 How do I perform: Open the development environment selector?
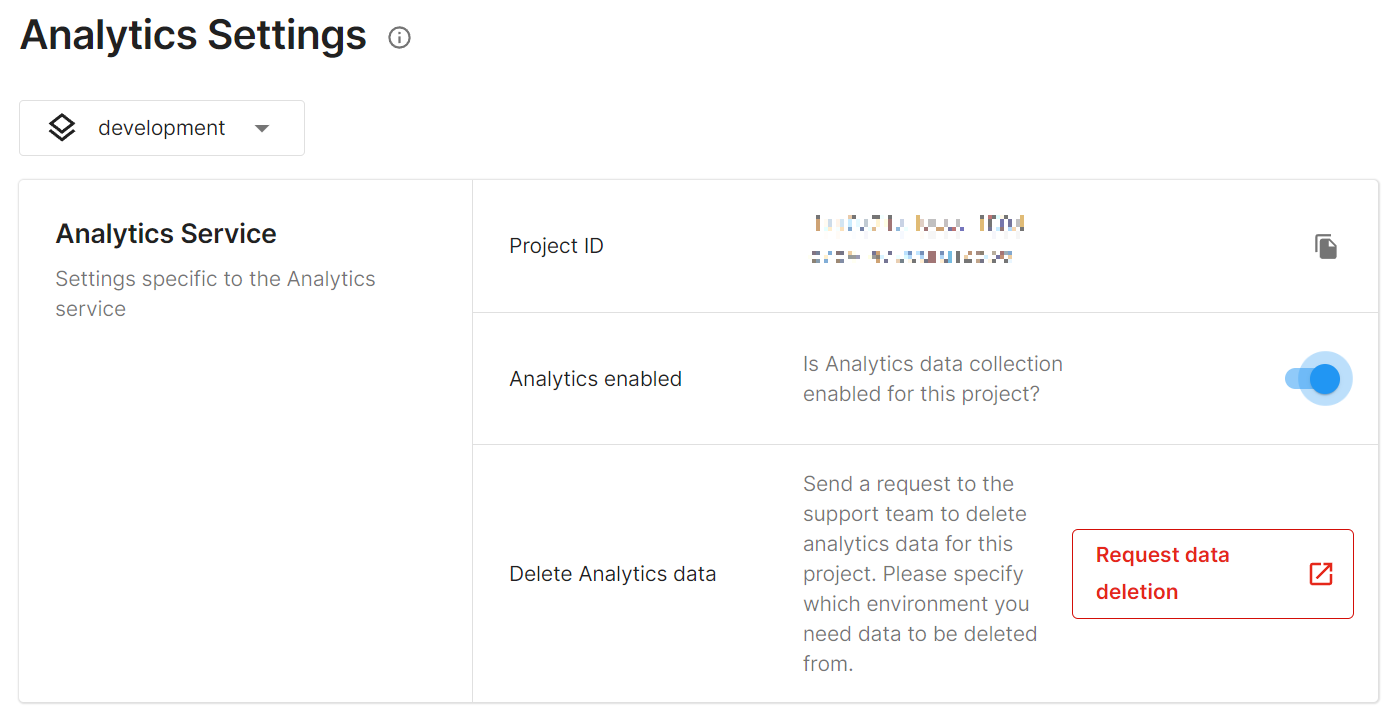162,128
